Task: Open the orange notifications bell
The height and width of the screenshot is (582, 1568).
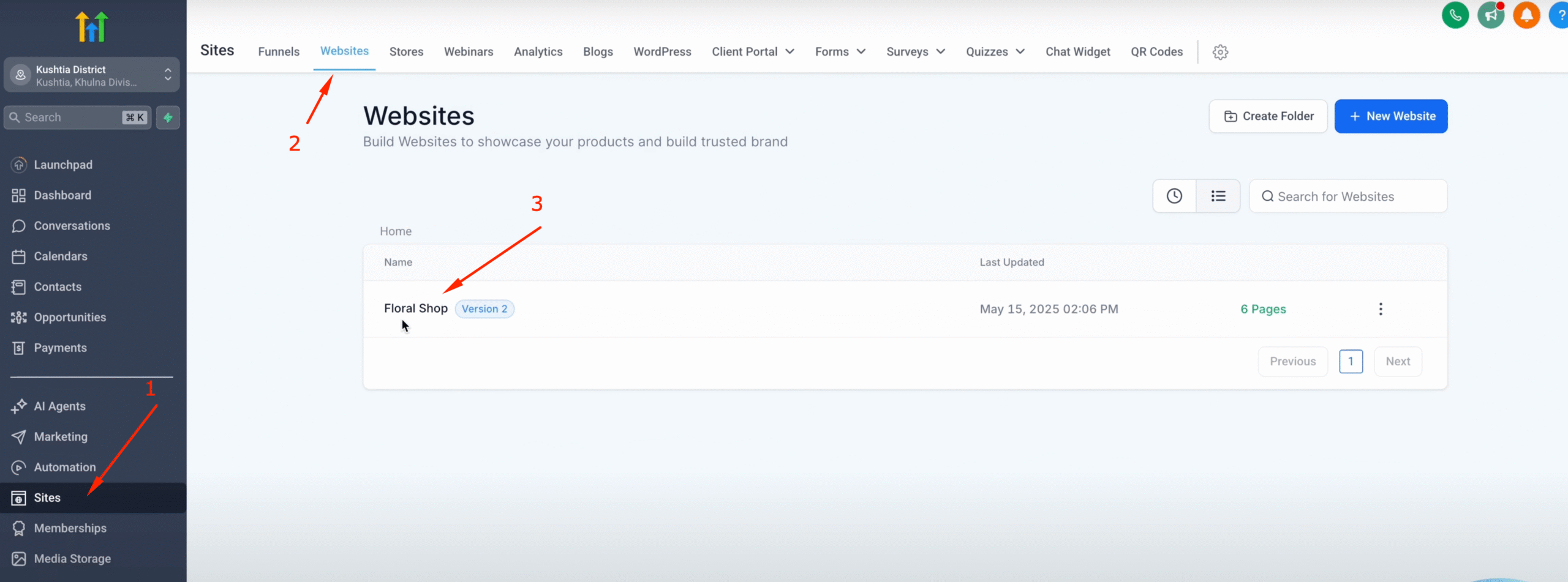Action: tap(1526, 15)
